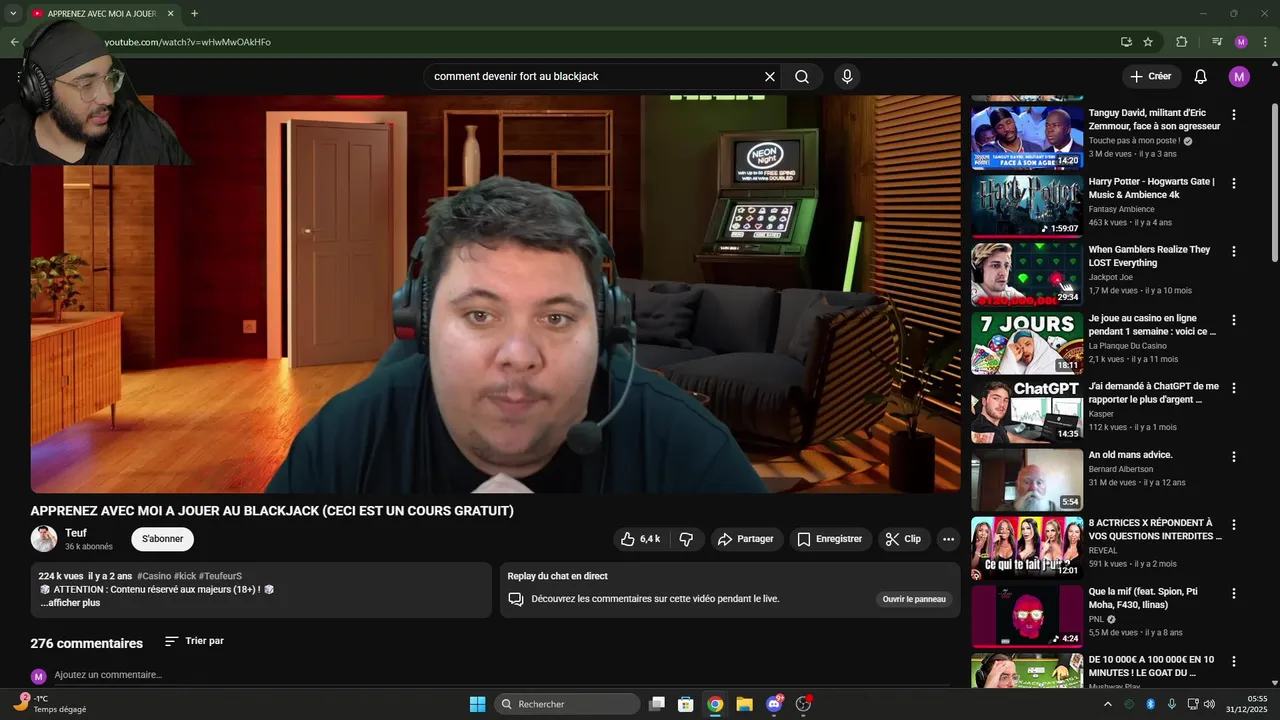Open Microsoft Store from the taskbar
1280x720 pixels.
point(686,704)
